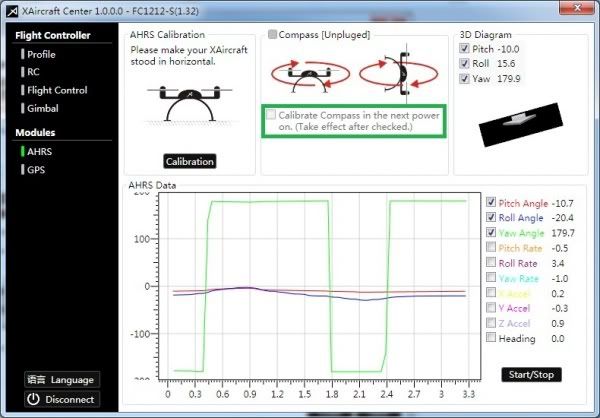Viewport: 600px width, 418px height.
Task: Click the language glyph icon beside Language
Action: coord(36,380)
